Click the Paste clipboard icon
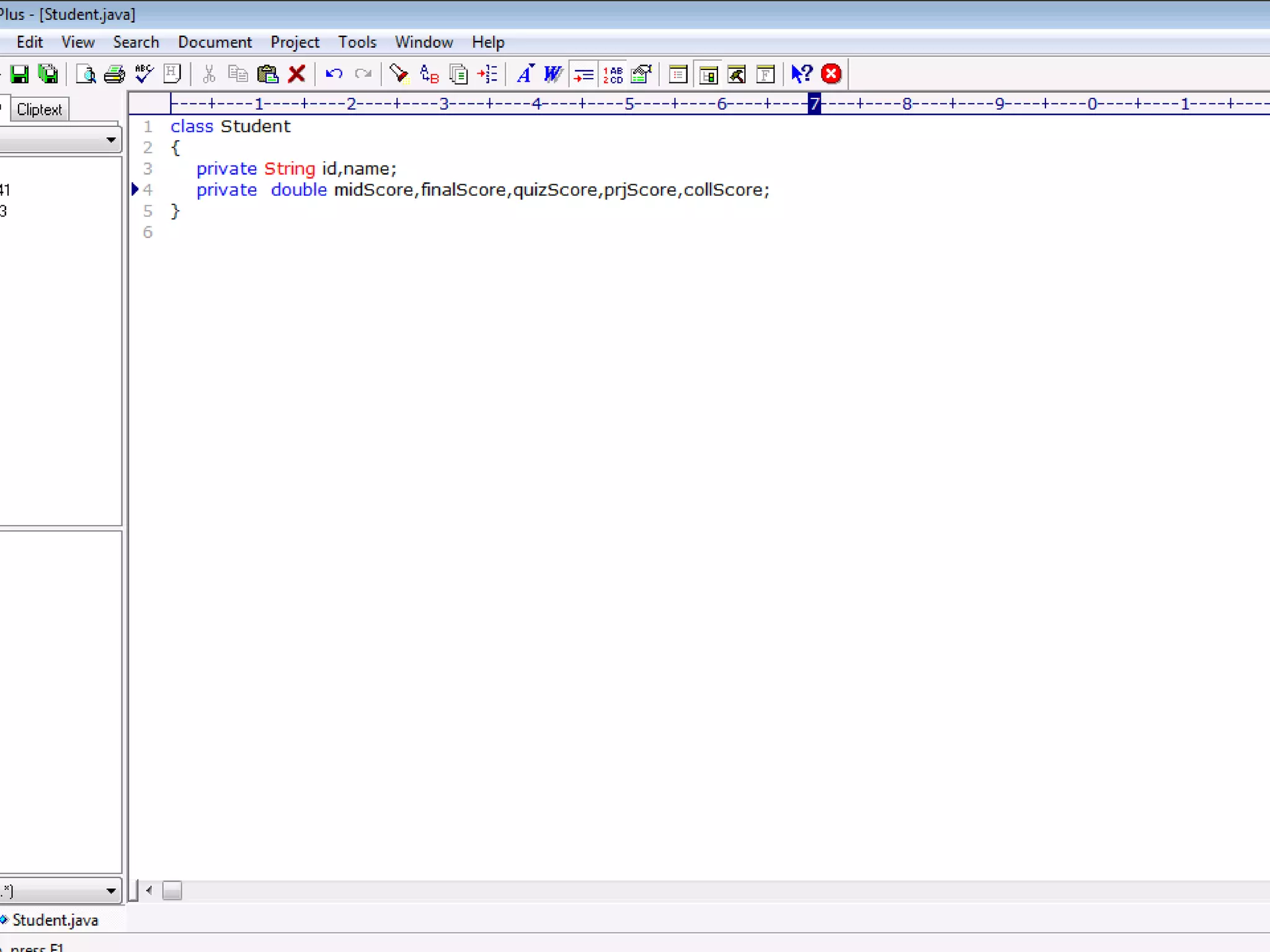This screenshot has width=1270, height=952. 267,74
